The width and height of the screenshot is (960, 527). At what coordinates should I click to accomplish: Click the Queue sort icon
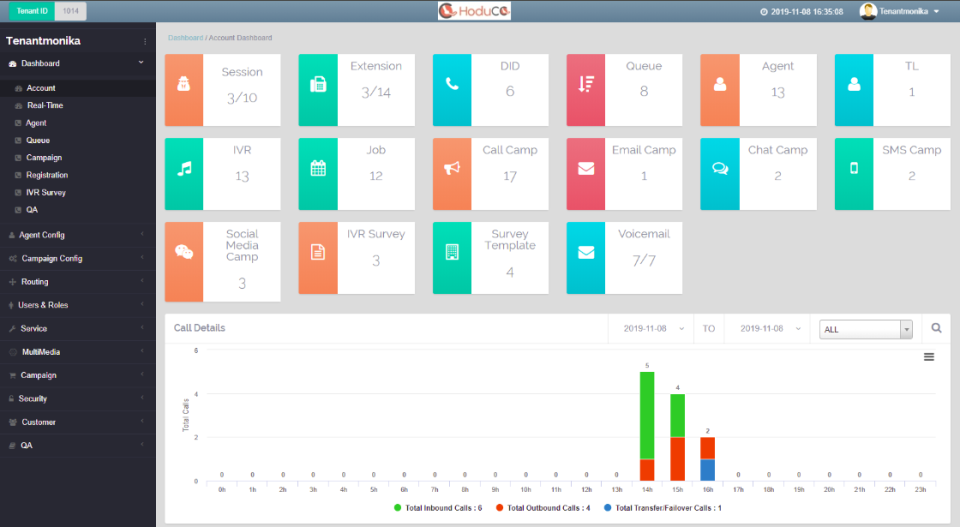pyautogui.click(x=586, y=84)
